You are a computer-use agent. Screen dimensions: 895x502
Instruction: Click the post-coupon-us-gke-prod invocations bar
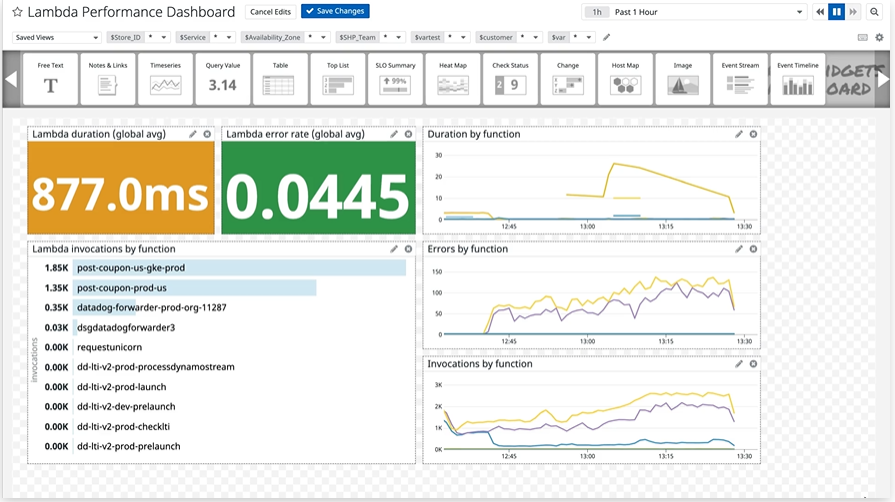[240, 268]
